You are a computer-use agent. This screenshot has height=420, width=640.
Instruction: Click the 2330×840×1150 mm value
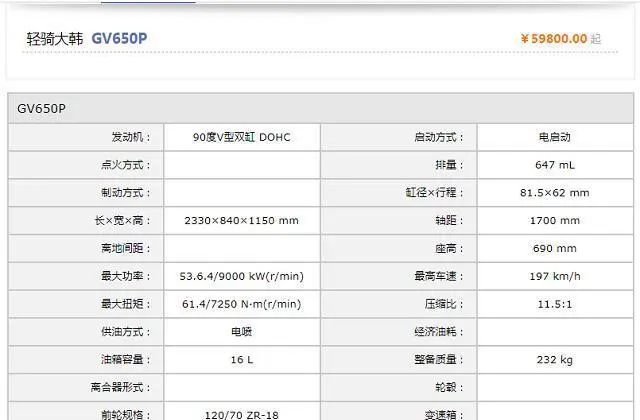tap(242, 220)
